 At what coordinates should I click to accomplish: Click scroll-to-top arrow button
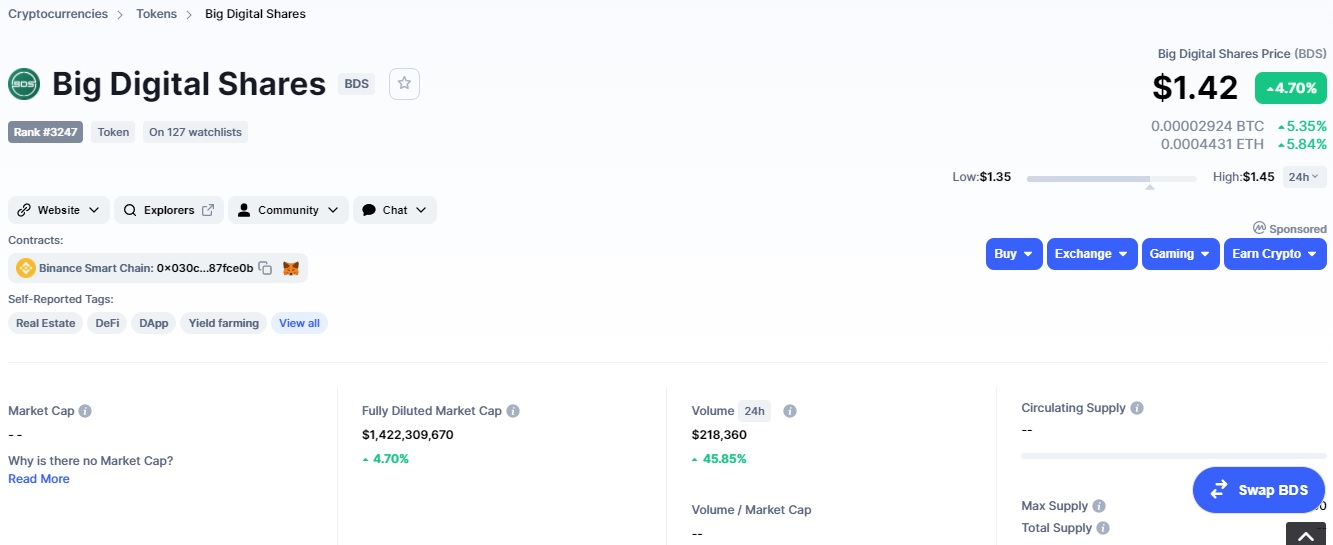[x=1306, y=534]
